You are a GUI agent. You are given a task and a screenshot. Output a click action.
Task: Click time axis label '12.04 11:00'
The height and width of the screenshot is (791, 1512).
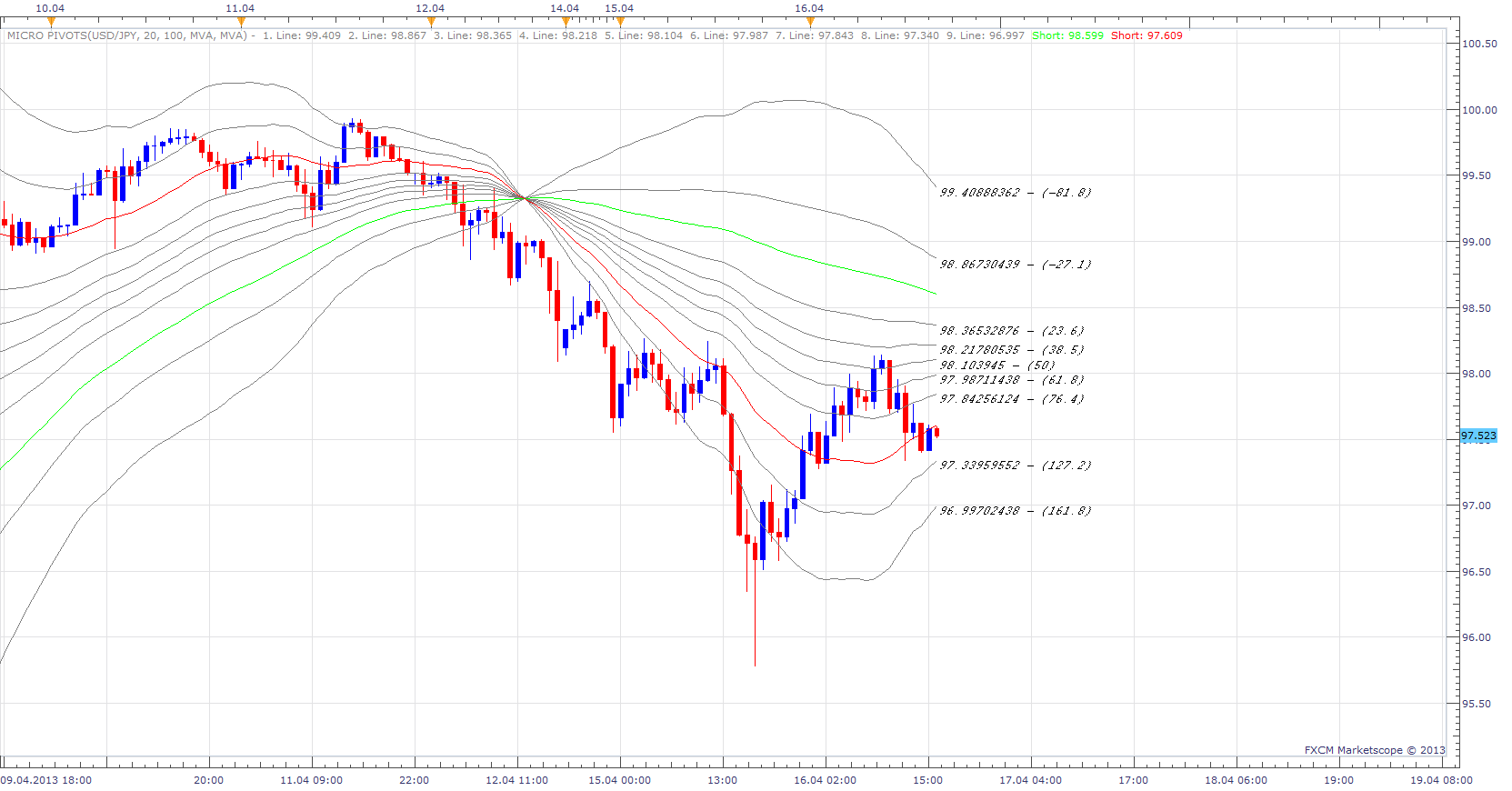(x=517, y=780)
